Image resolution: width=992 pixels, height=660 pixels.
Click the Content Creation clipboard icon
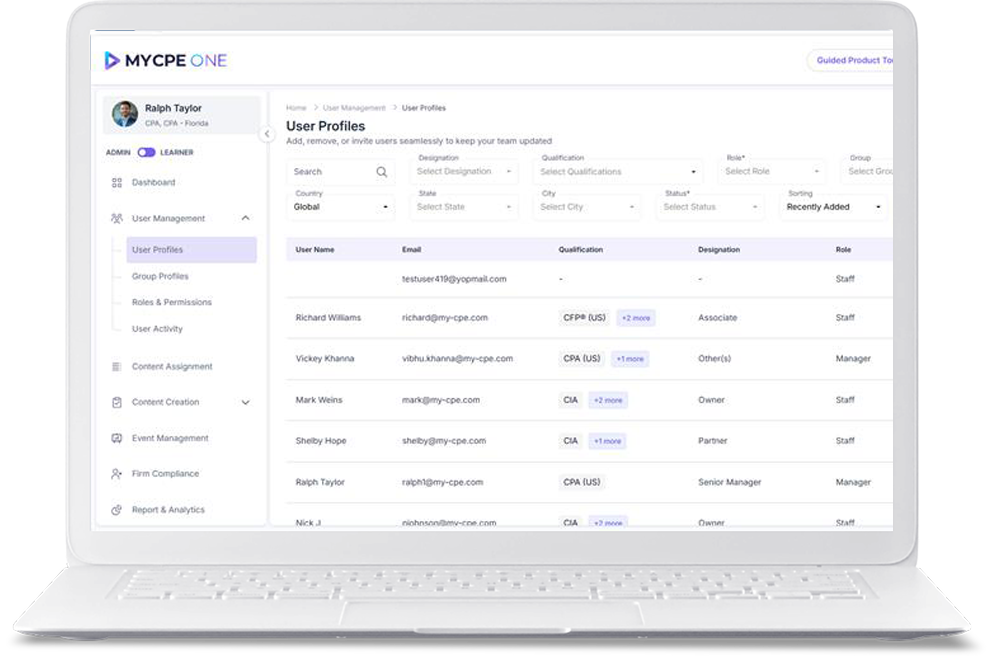tap(116, 402)
